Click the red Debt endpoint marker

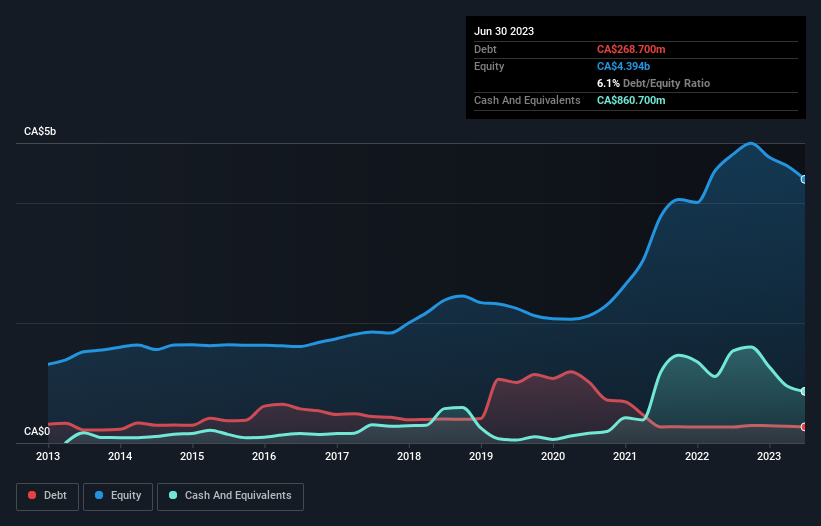(x=804, y=427)
